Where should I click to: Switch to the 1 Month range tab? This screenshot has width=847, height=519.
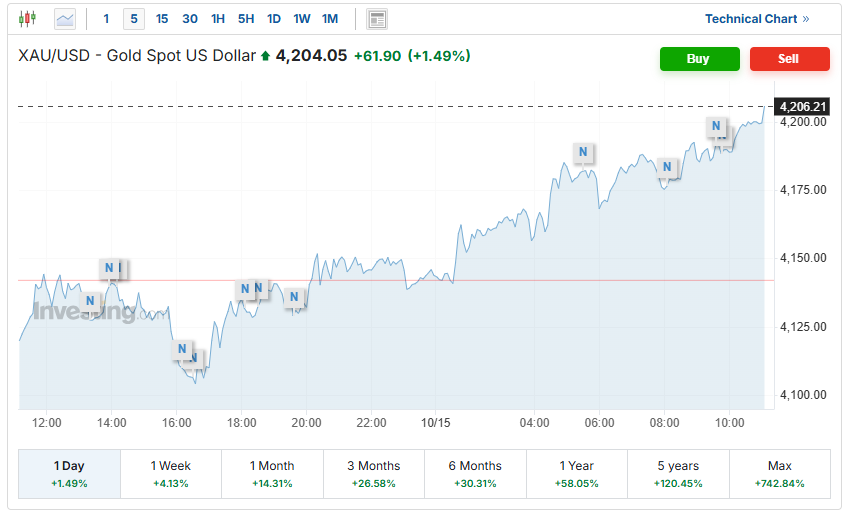pyautogui.click(x=272, y=473)
